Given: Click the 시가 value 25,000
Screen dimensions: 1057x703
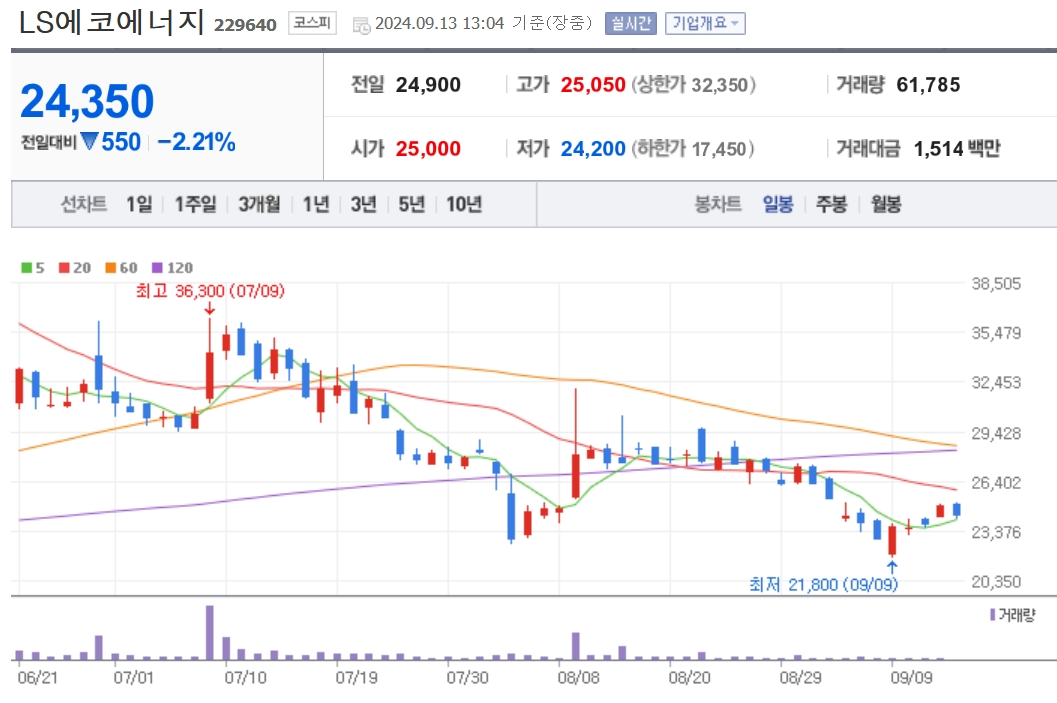Looking at the screenshot, I should [x=428, y=148].
